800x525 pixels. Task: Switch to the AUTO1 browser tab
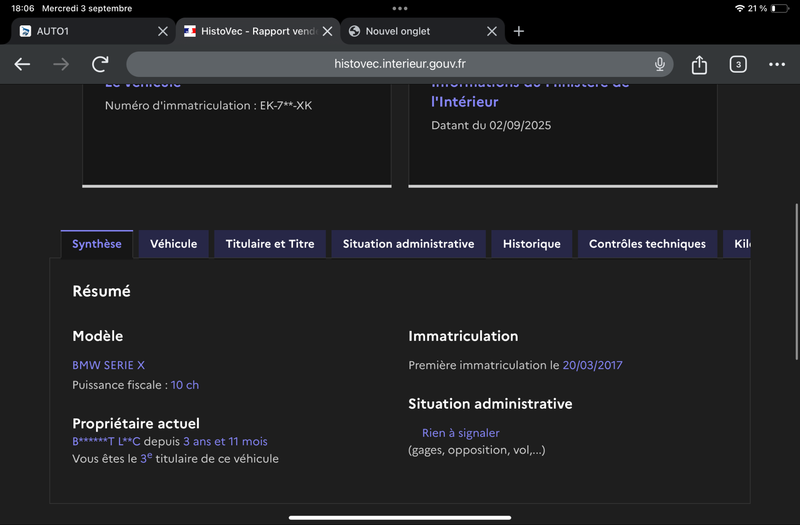coord(93,31)
